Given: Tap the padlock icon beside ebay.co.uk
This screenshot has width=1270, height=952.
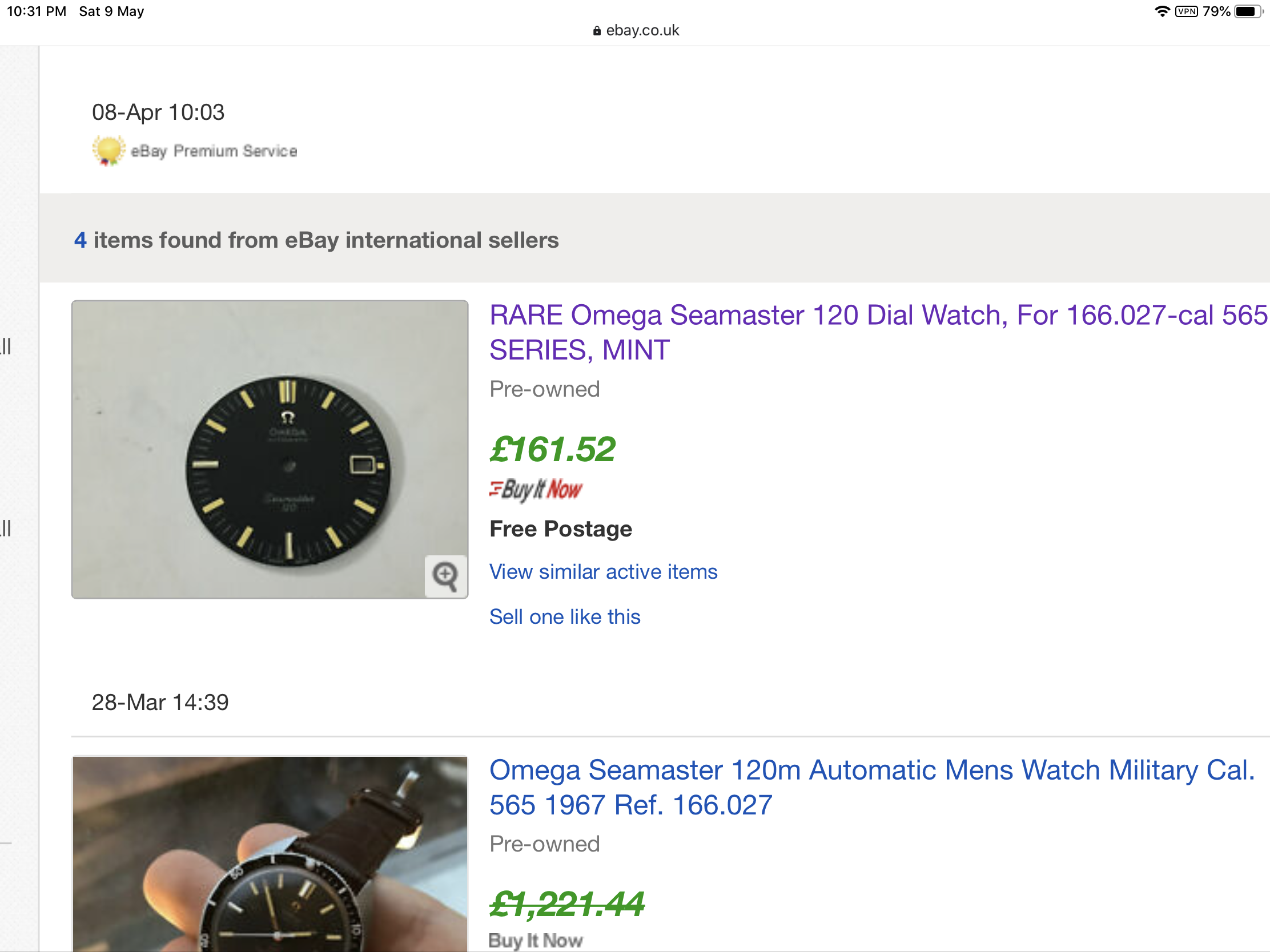Looking at the screenshot, I should tap(597, 31).
